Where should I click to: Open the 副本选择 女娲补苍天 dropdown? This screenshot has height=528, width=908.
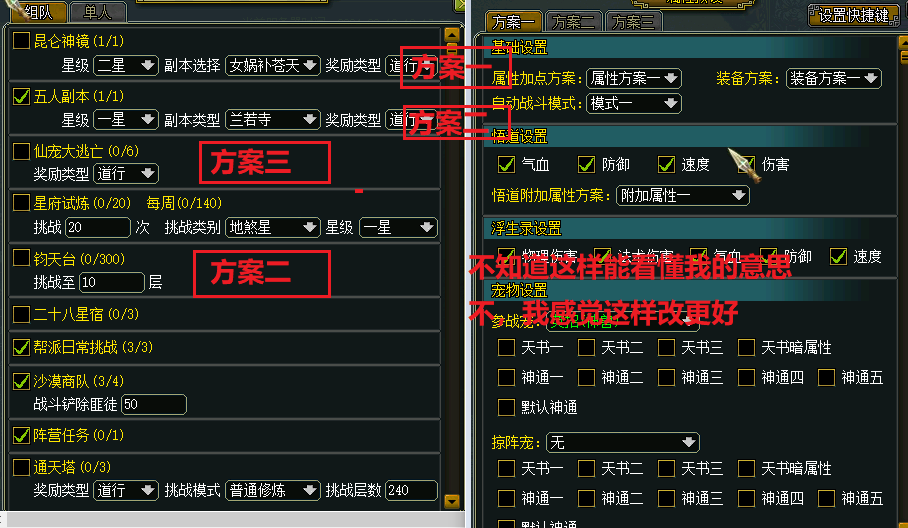[x=273, y=65]
